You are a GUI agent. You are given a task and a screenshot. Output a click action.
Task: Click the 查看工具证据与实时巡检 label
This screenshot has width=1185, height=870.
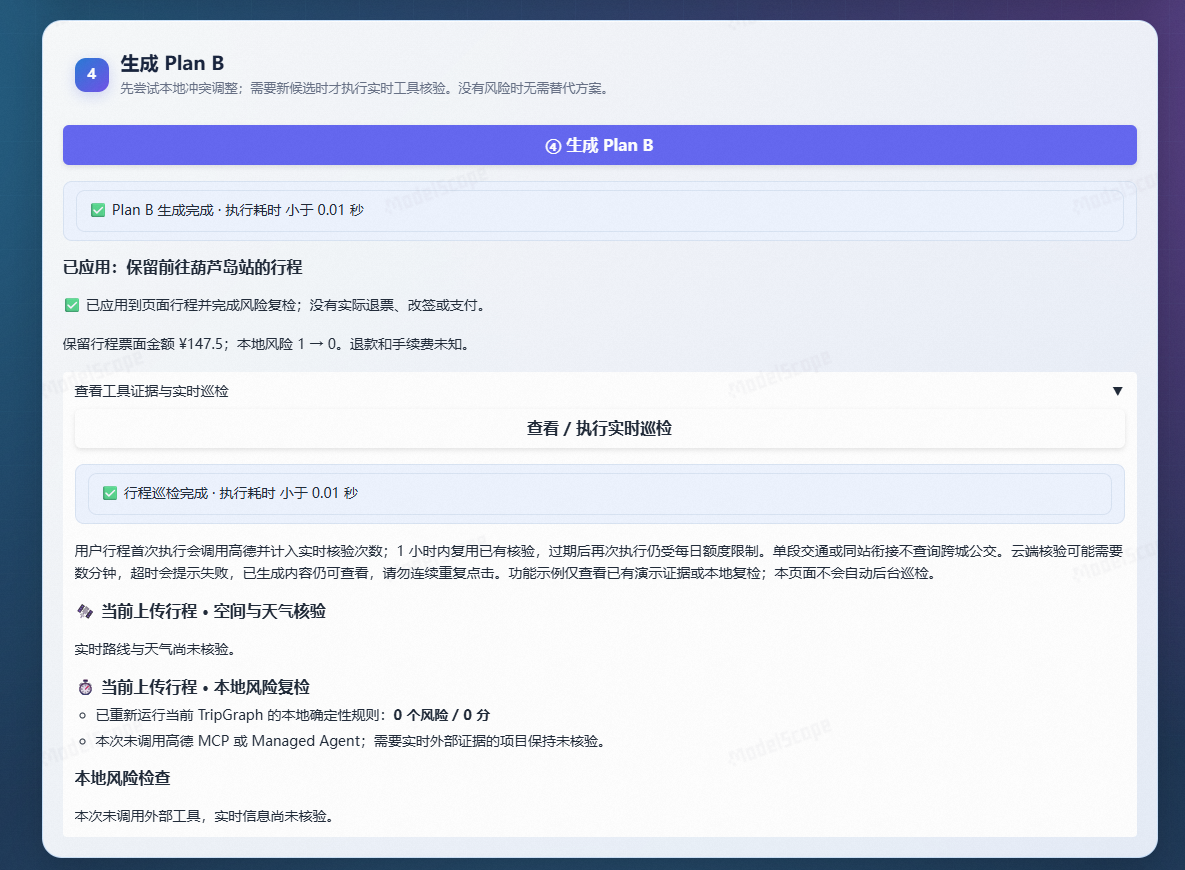151,391
